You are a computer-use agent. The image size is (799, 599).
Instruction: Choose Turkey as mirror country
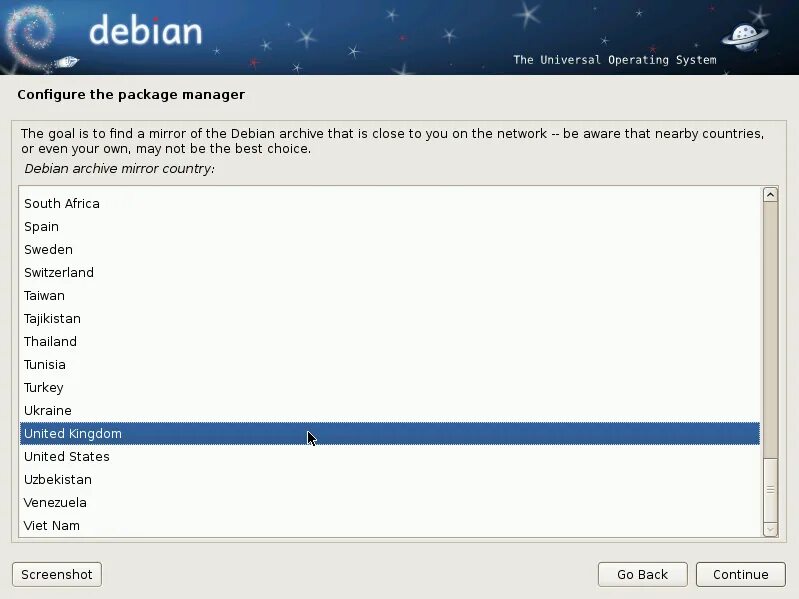click(x=390, y=387)
